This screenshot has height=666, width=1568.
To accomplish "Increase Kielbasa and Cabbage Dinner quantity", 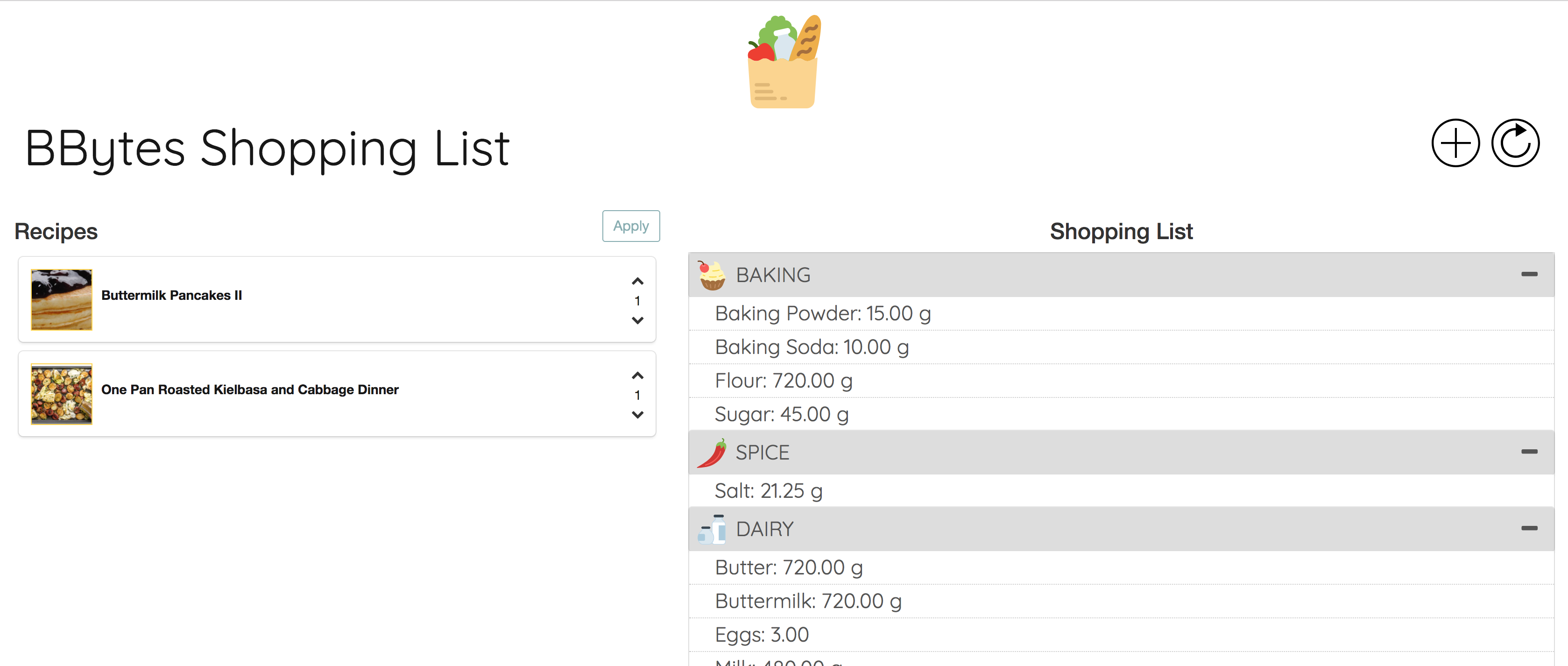I will pyautogui.click(x=637, y=376).
